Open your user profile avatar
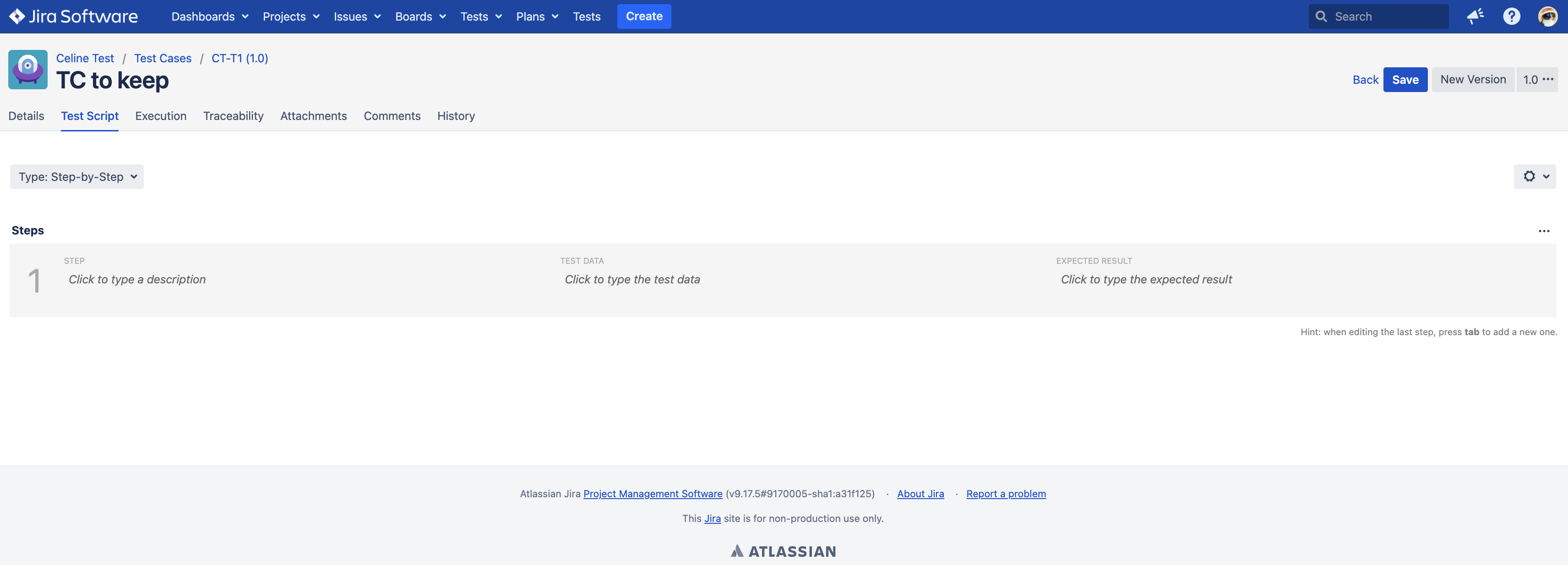 1547,16
